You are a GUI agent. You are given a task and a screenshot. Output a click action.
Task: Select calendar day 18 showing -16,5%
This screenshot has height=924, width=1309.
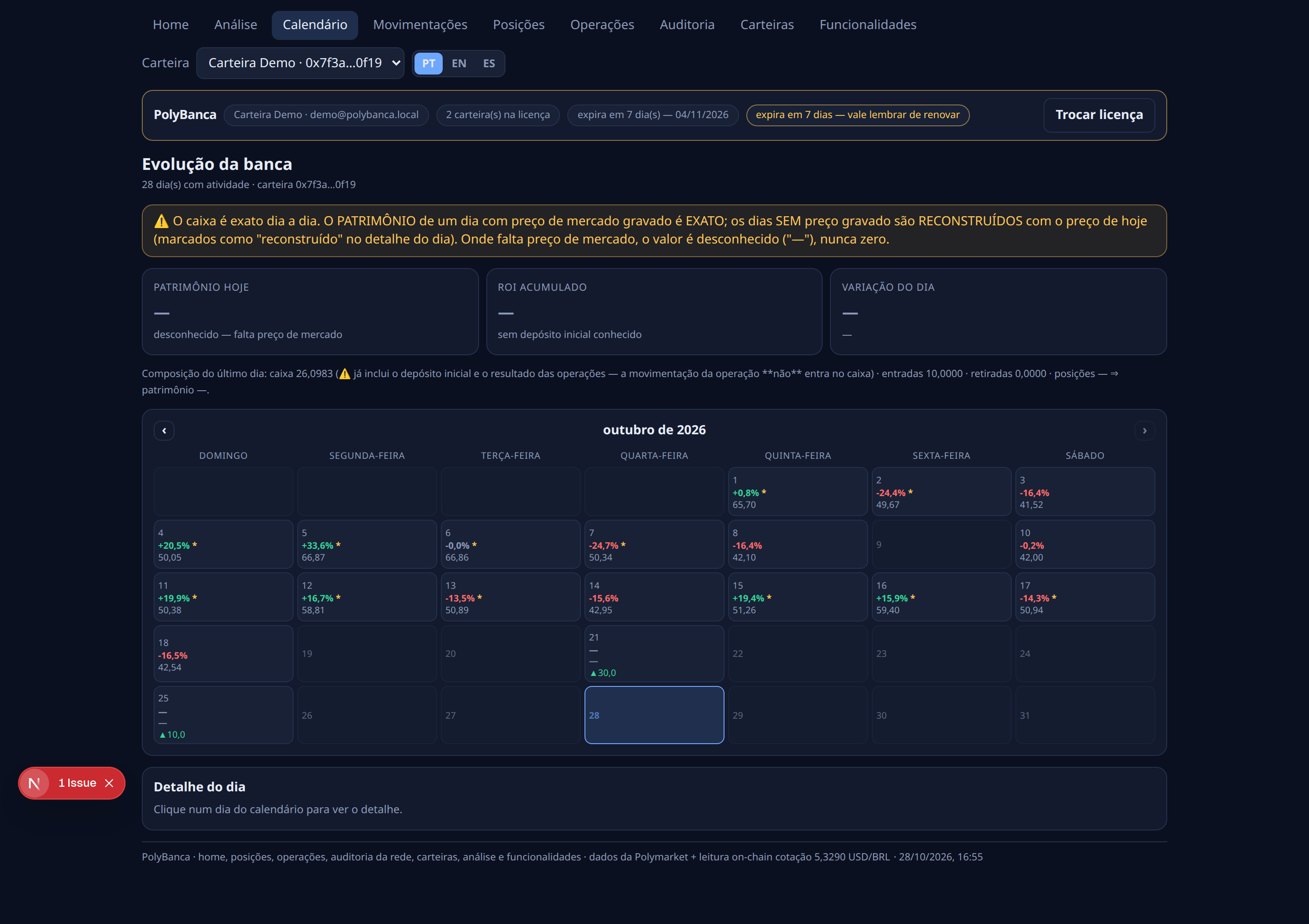coord(224,654)
